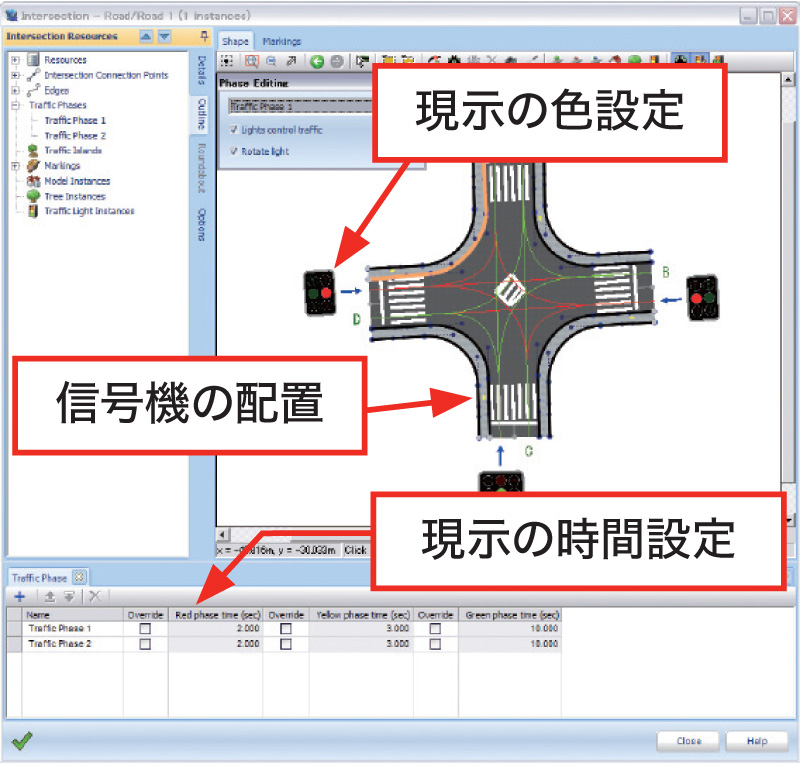Screen dimensions: 800x765
Task: Add a new traffic phase with plus
Action: pyautogui.click(x=20, y=596)
